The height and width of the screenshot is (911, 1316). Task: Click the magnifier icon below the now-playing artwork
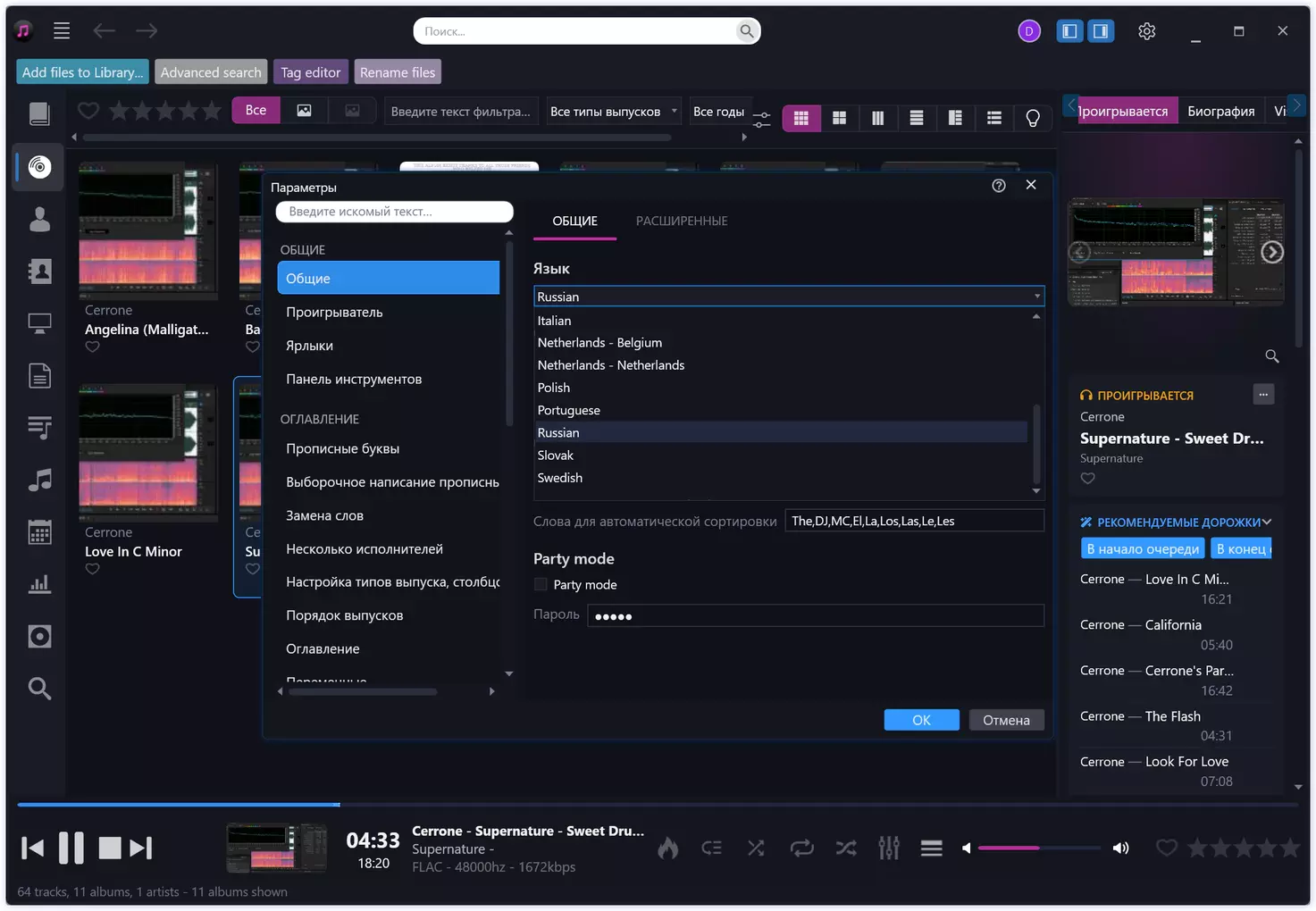coord(1272,356)
